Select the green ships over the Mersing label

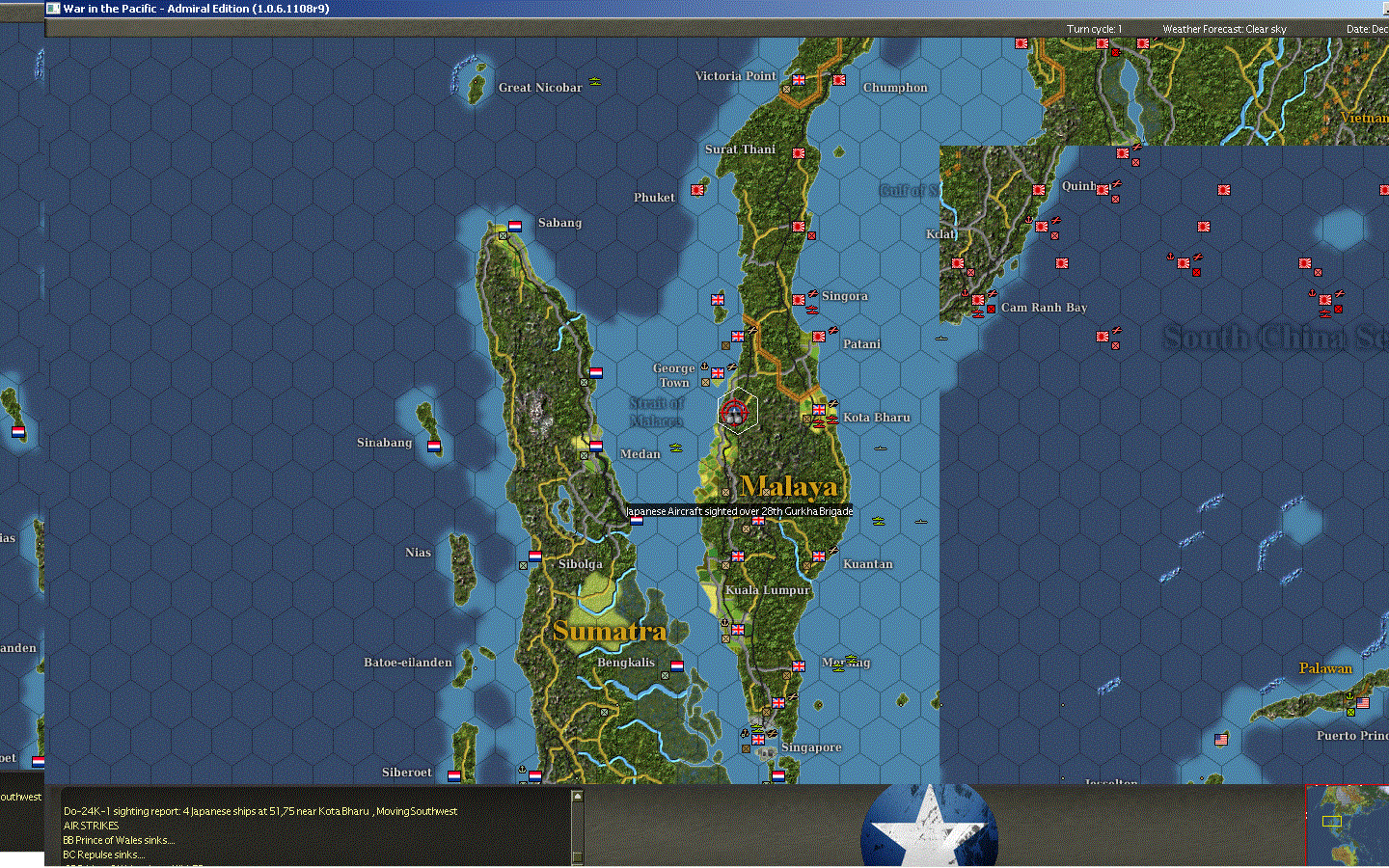pyautogui.click(x=852, y=660)
